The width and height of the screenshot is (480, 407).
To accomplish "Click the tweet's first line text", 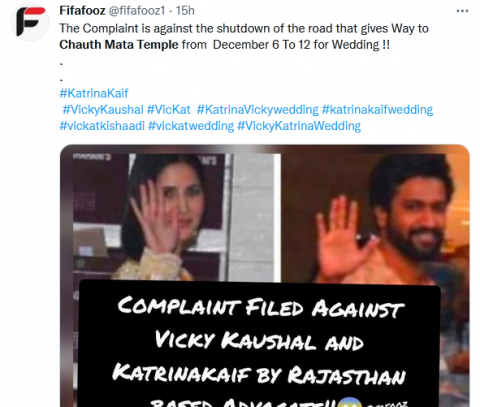I will tap(244, 29).
